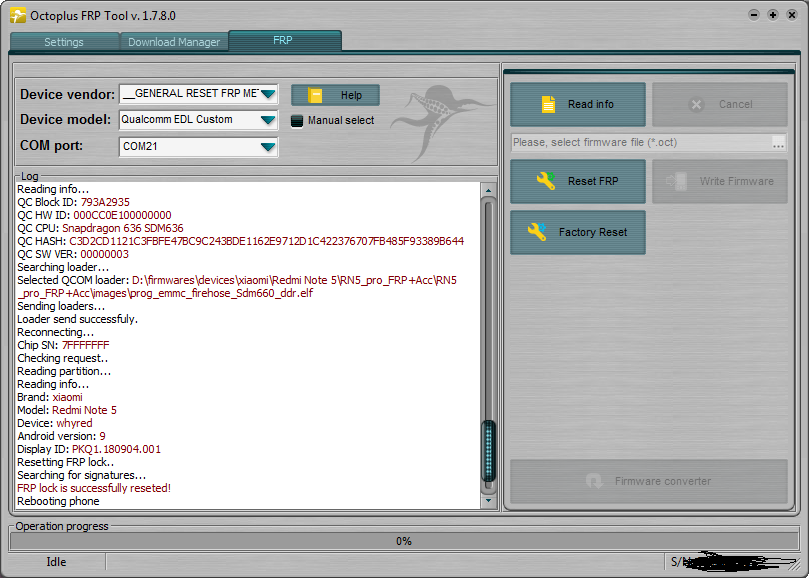Switch to the Settings tab

coord(64,42)
